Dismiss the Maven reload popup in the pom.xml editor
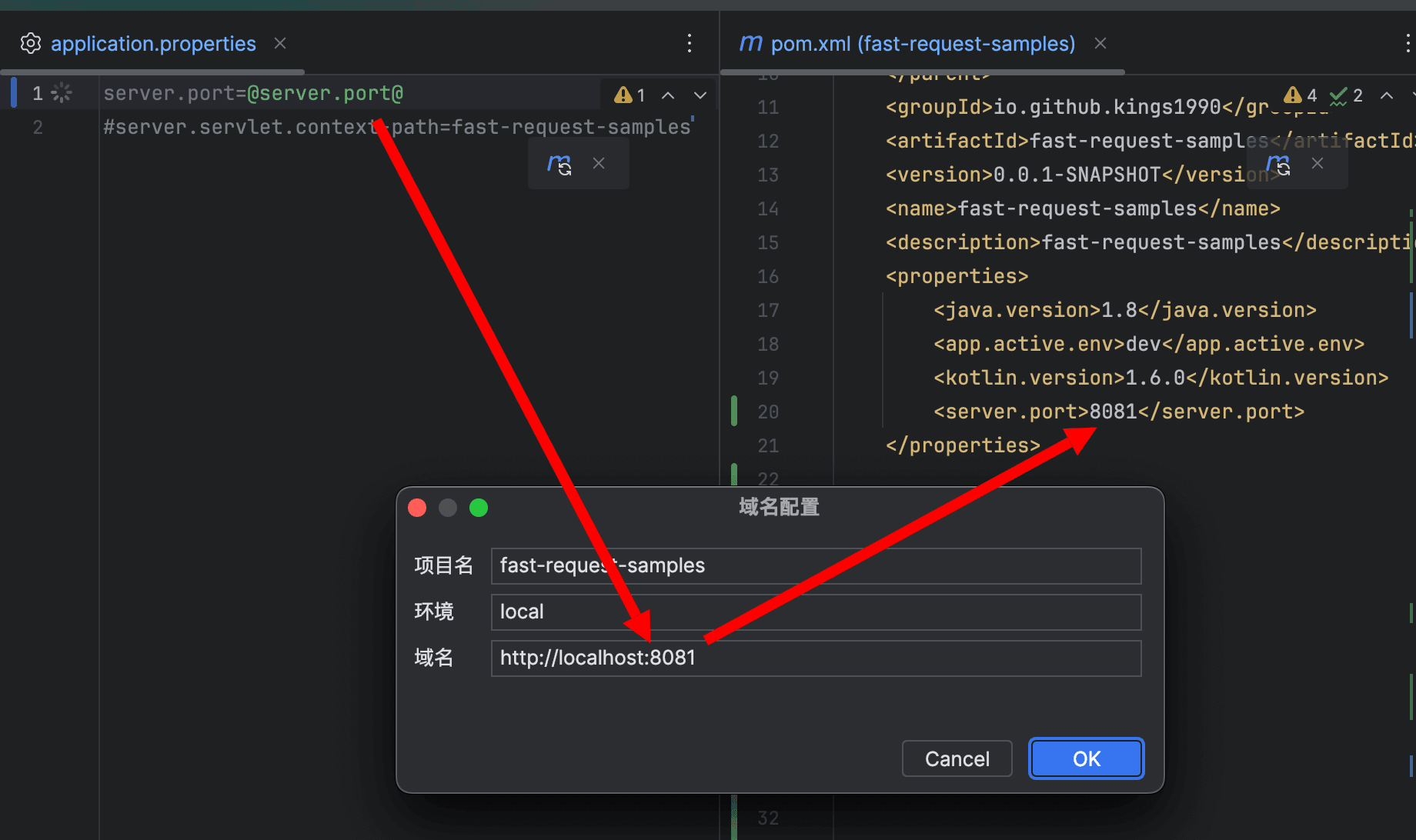The image size is (1416, 840). click(x=1317, y=163)
